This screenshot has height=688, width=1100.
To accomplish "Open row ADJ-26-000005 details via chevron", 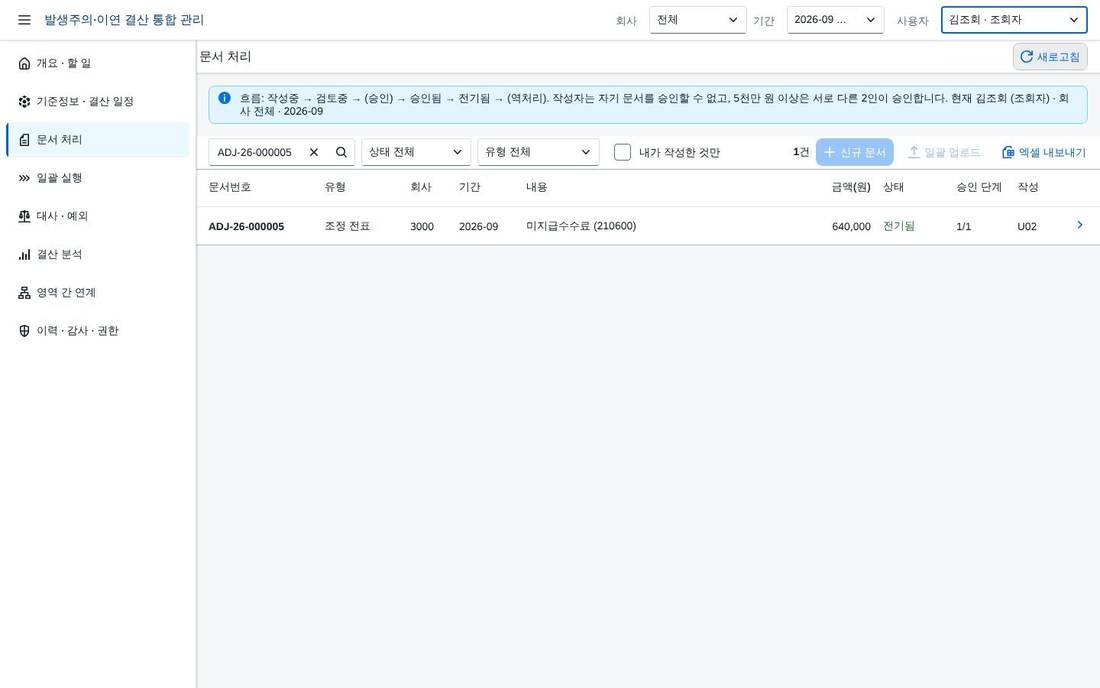I will click(1080, 225).
